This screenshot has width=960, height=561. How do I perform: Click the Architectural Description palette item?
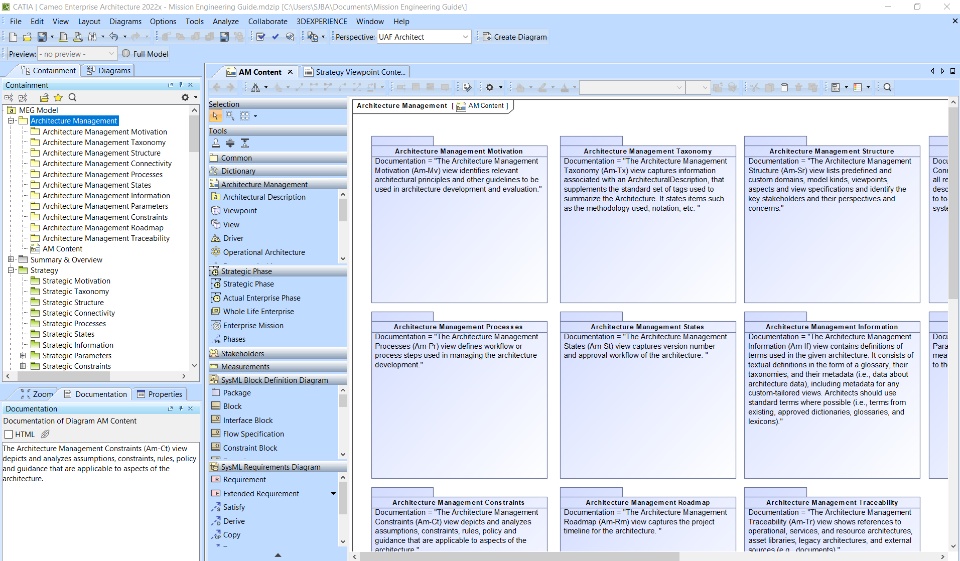[x=264, y=197]
